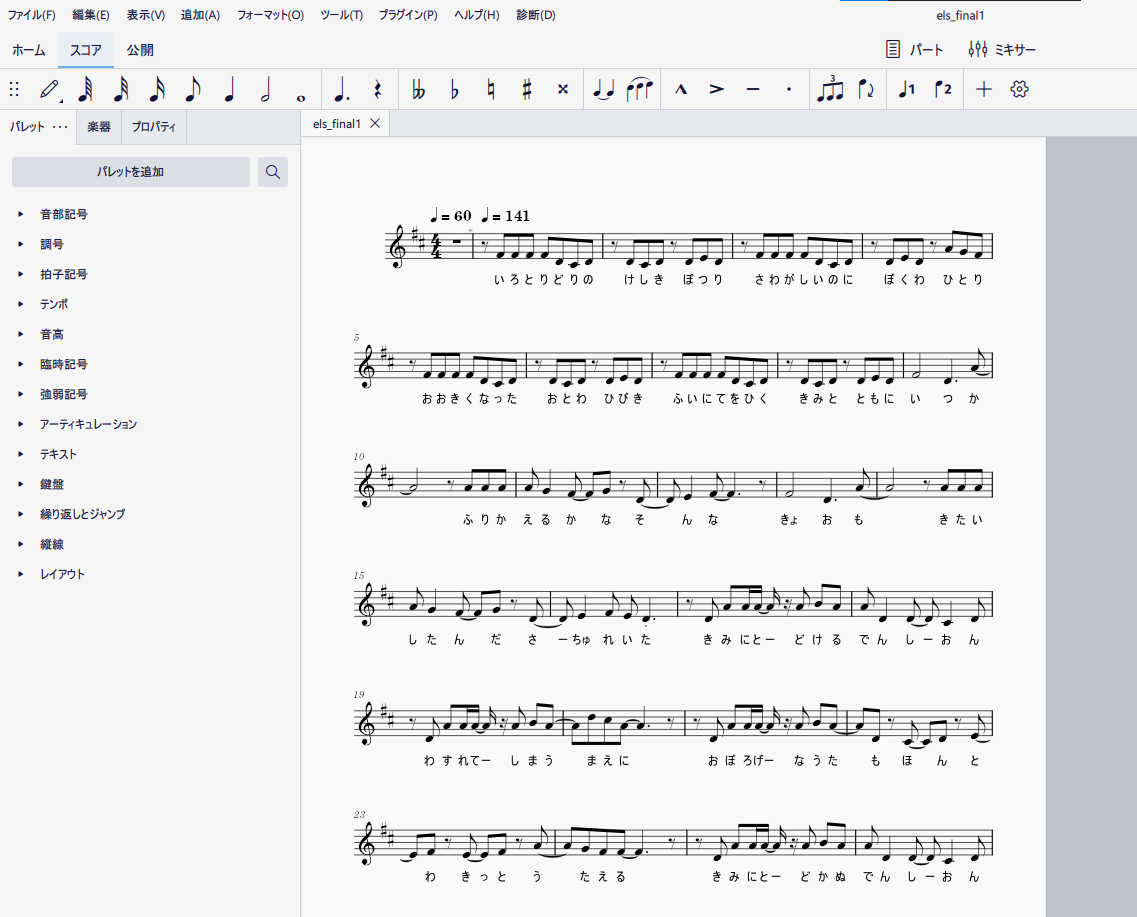Expand the 鍵盤 palette
This screenshot has height=917, width=1137.
pos(20,484)
